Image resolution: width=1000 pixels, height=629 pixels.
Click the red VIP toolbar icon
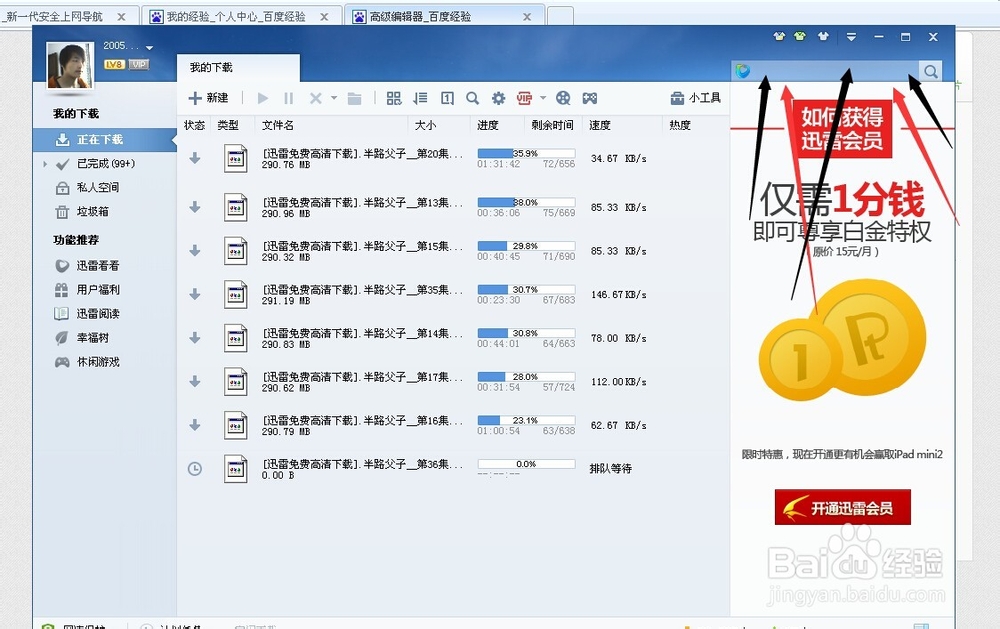pyautogui.click(x=524, y=98)
